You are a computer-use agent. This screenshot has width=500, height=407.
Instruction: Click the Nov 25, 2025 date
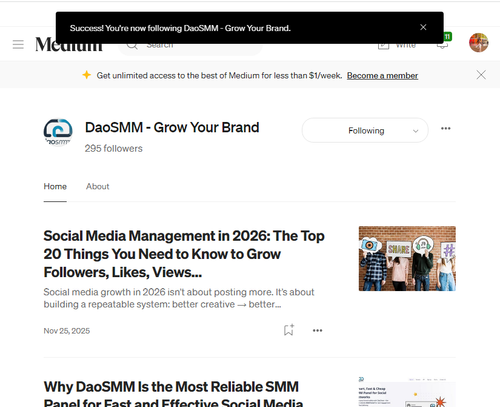67,331
